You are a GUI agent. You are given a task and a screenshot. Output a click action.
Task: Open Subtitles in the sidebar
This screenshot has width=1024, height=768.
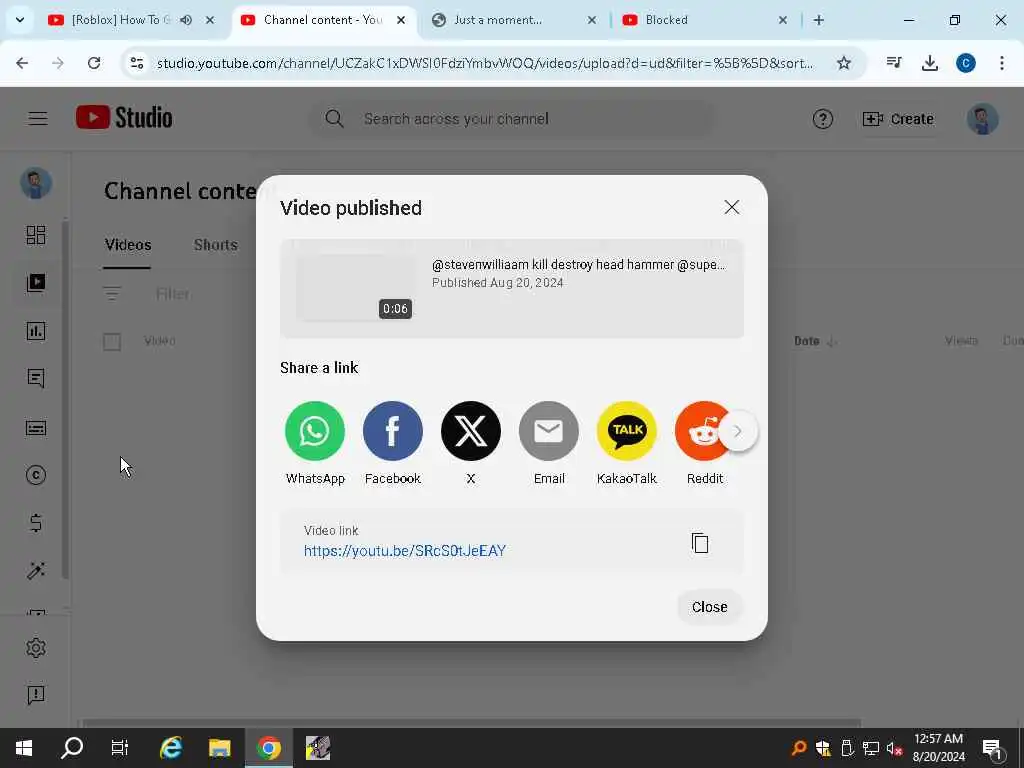pyautogui.click(x=36, y=428)
